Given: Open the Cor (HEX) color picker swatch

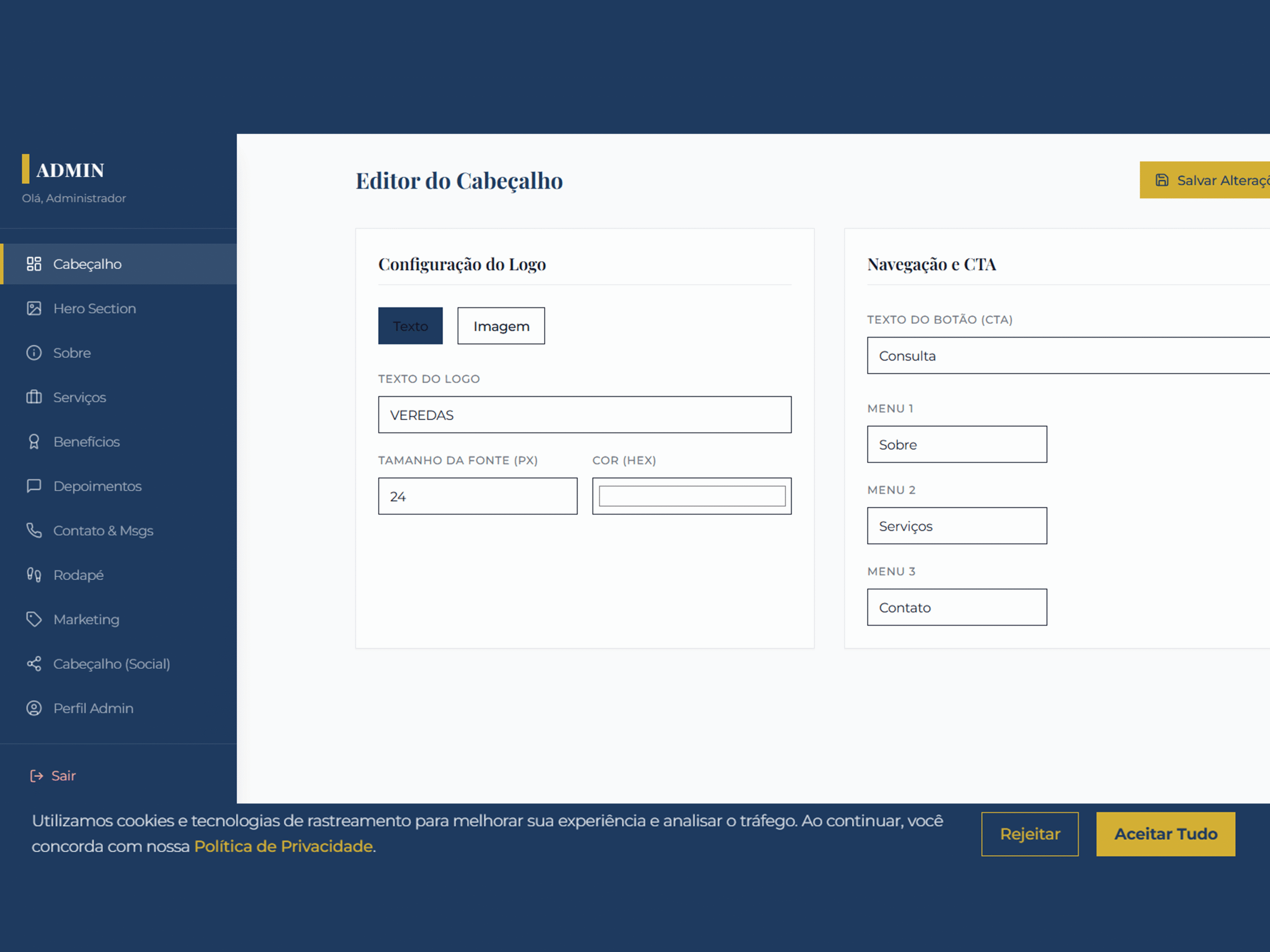Looking at the screenshot, I should (x=692, y=496).
